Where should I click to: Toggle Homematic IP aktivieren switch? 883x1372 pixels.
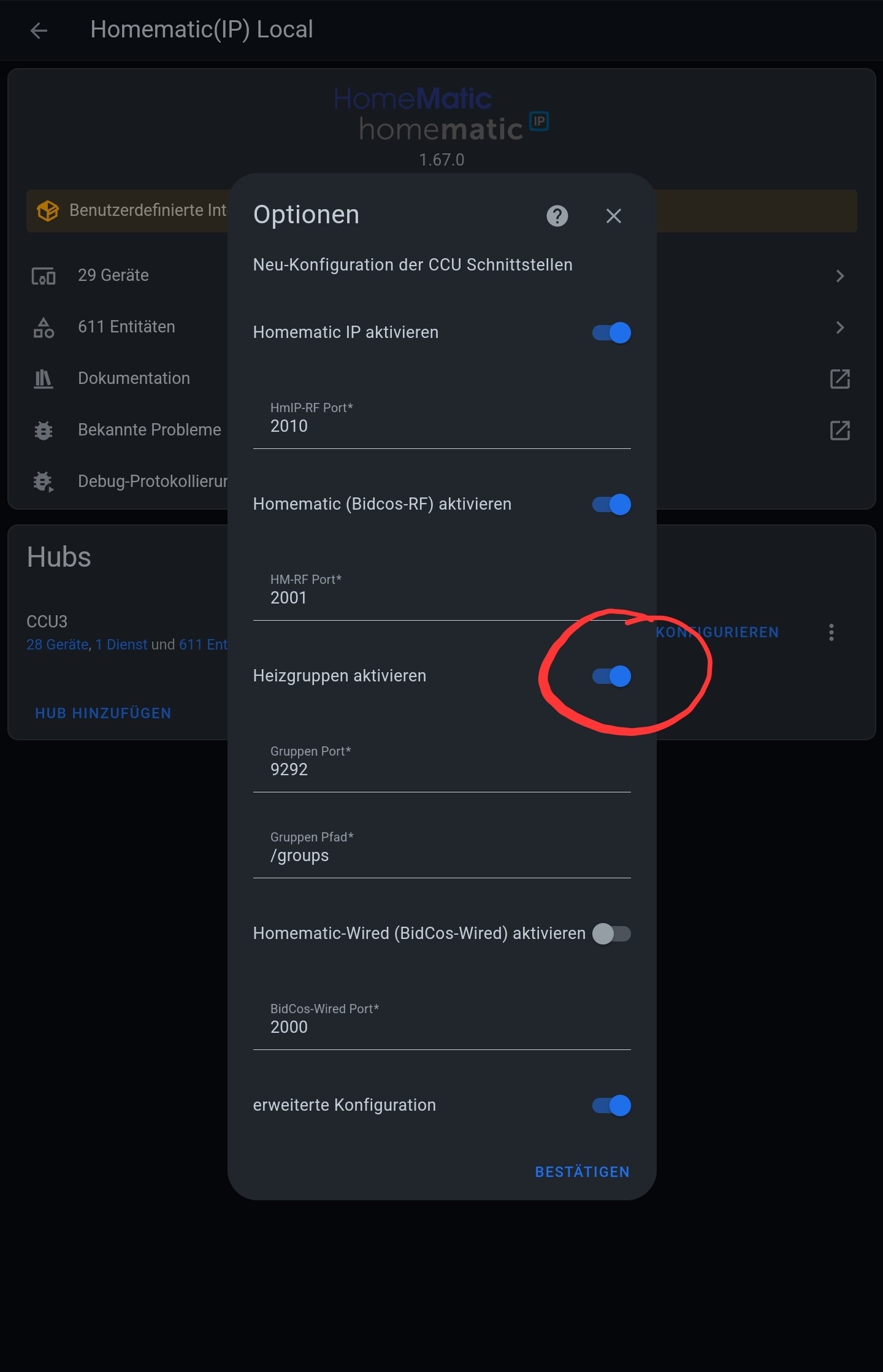611,332
